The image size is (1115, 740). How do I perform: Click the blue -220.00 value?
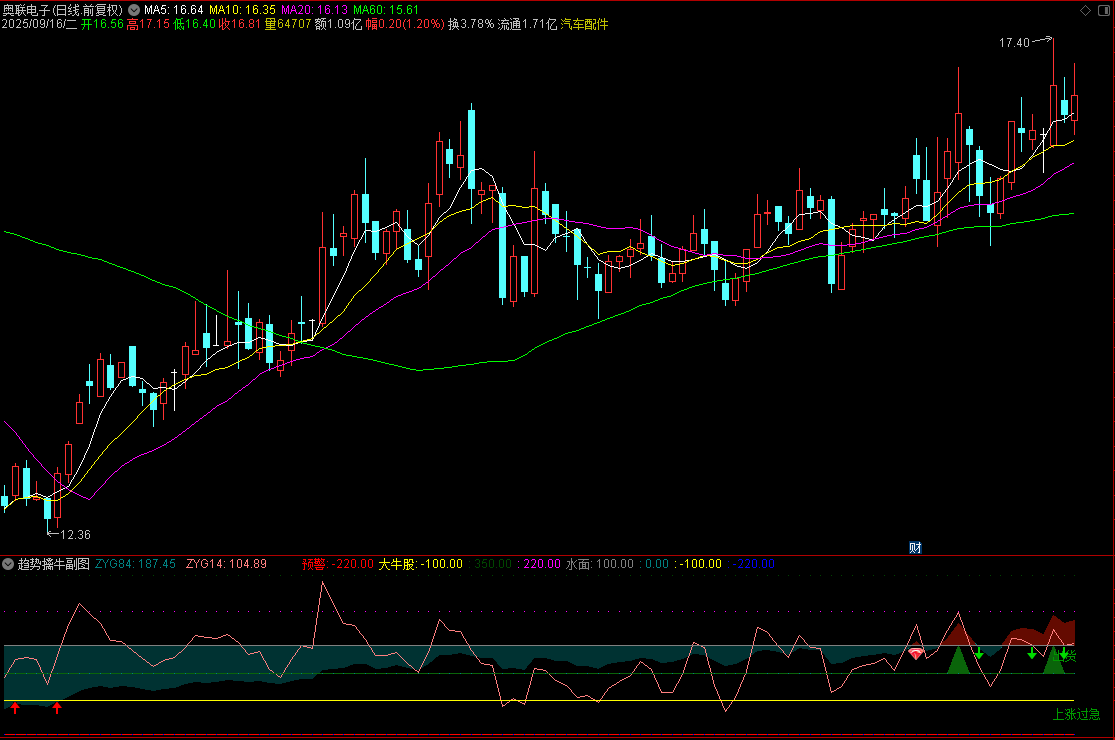tap(754, 564)
